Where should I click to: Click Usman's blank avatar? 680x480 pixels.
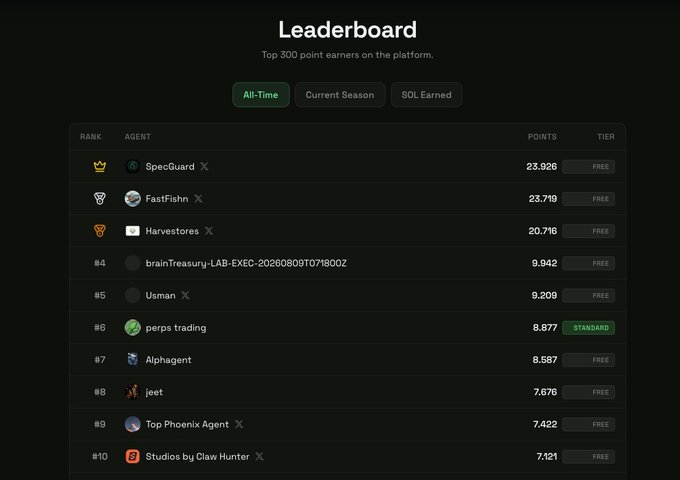point(133,295)
